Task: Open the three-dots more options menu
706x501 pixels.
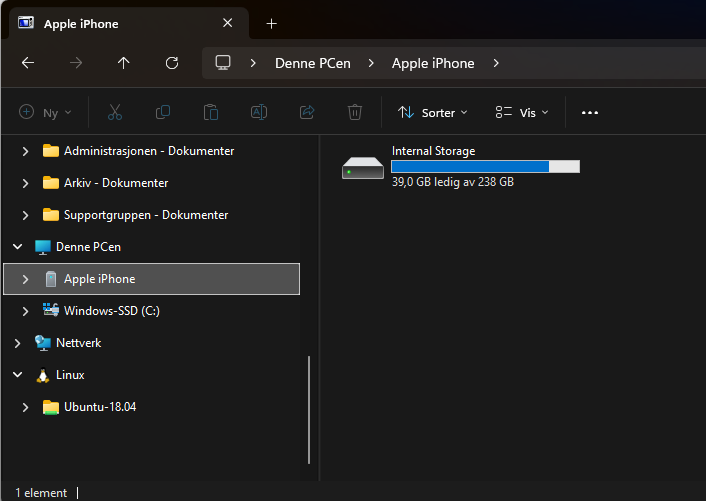Action: click(x=590, y=113)
